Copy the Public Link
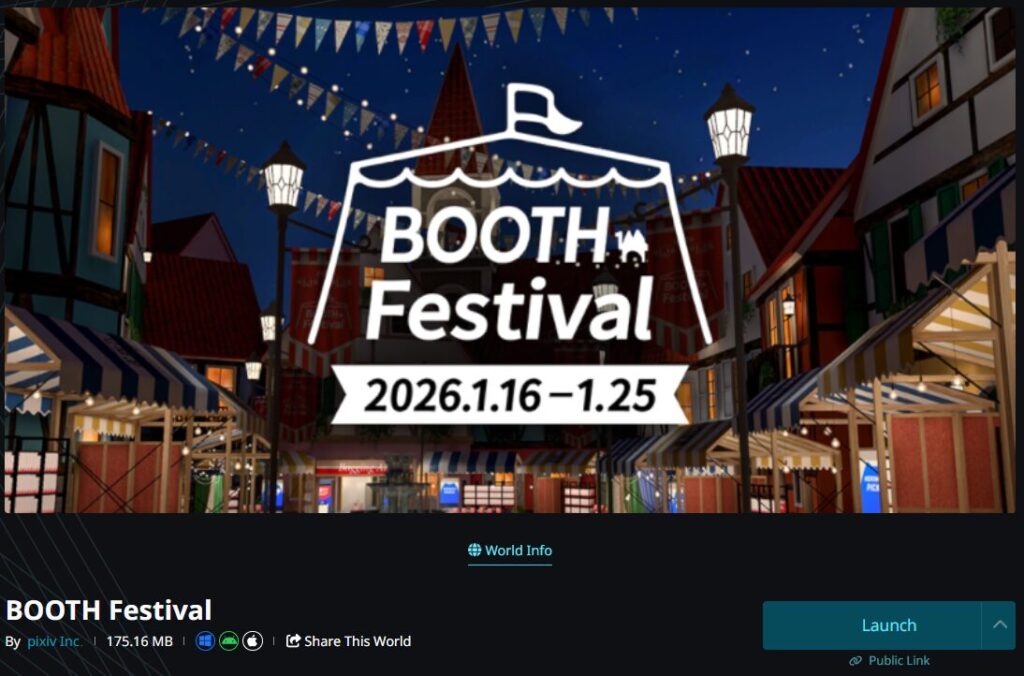Screen dimensions: 1024x676 coord(889,661)
